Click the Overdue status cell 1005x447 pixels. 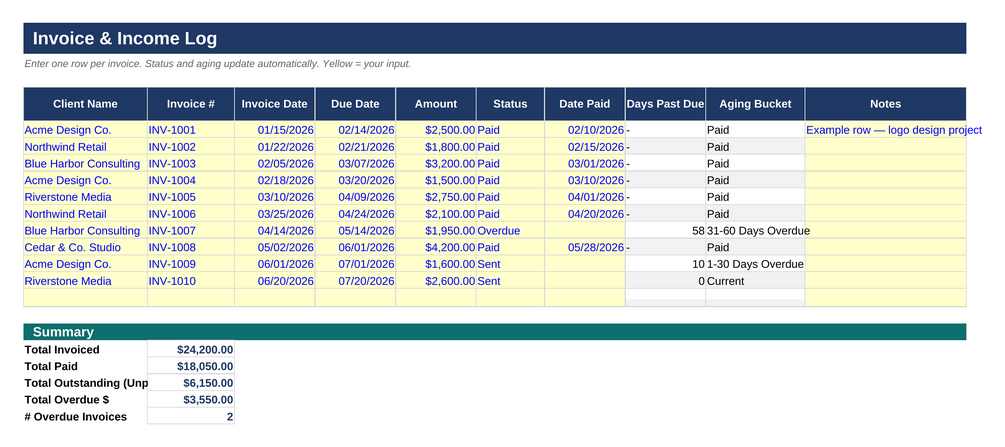510,230
